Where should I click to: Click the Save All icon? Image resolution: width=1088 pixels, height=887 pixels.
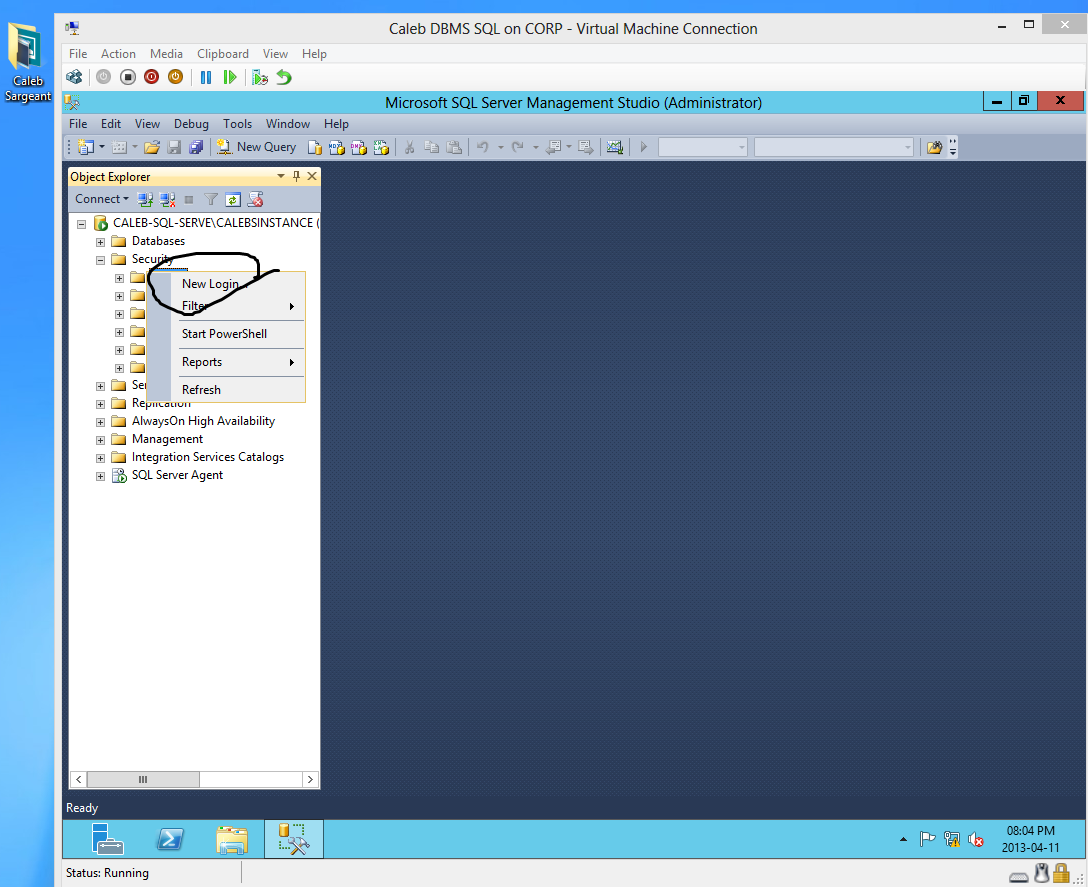coord(196,147)
